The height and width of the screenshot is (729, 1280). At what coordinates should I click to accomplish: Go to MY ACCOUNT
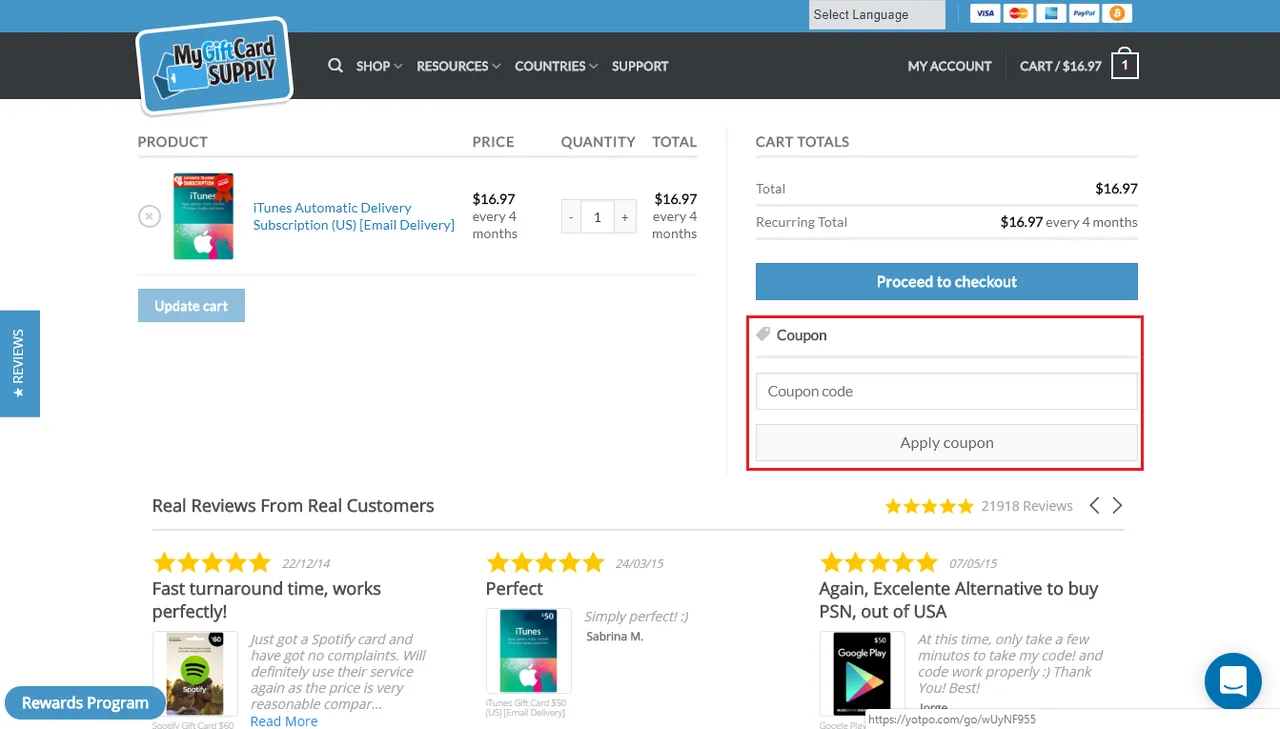pos(950,66)
